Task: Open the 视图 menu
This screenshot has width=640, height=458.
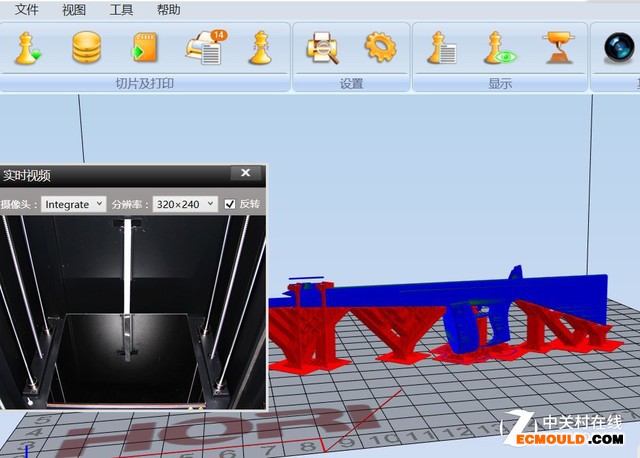Action: (74, 10)
